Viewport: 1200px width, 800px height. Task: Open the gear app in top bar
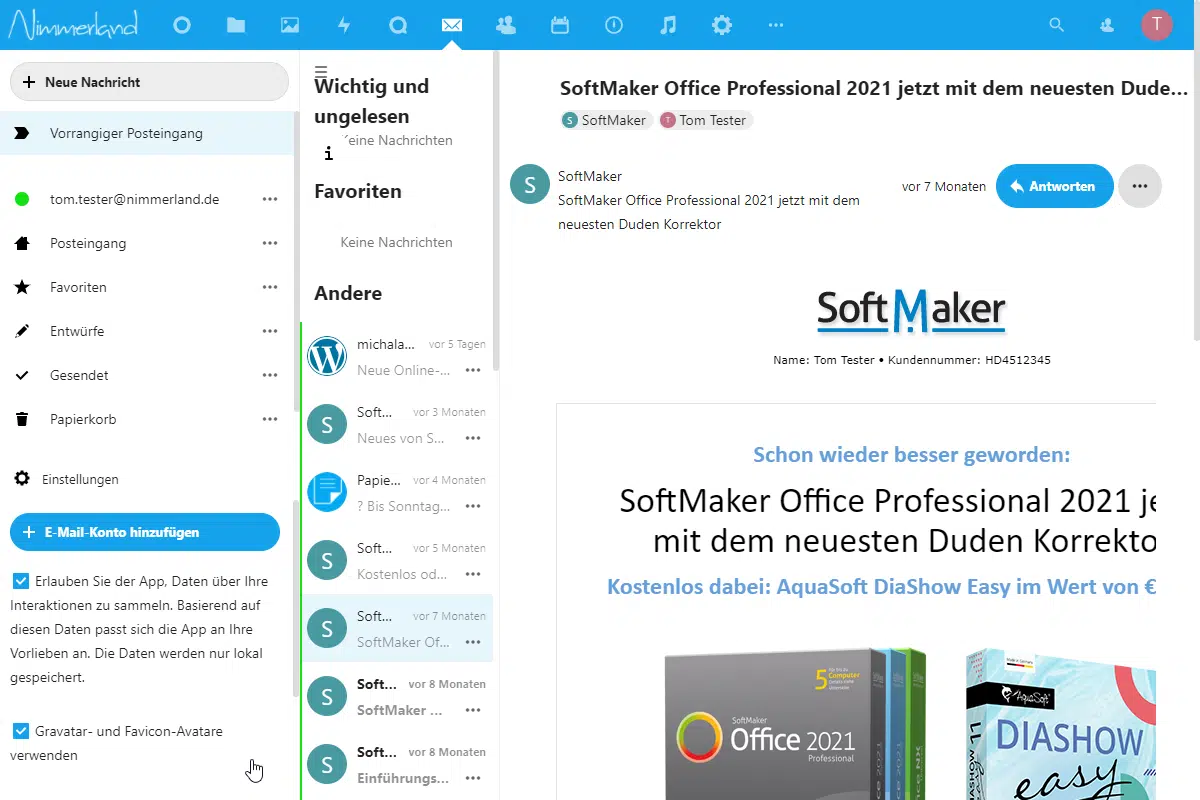(722, 25)
